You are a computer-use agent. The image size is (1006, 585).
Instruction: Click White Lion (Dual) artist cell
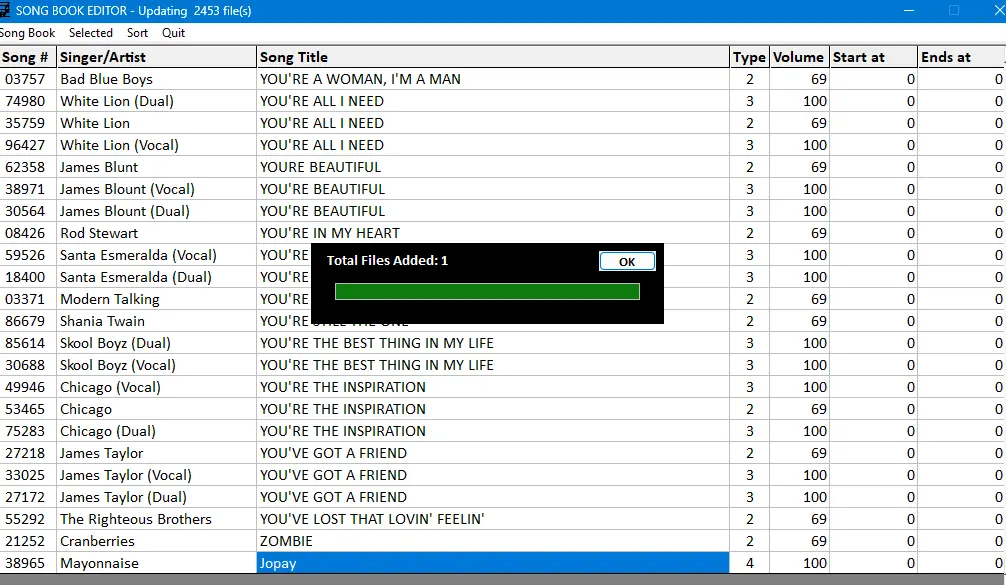(157, 101)
